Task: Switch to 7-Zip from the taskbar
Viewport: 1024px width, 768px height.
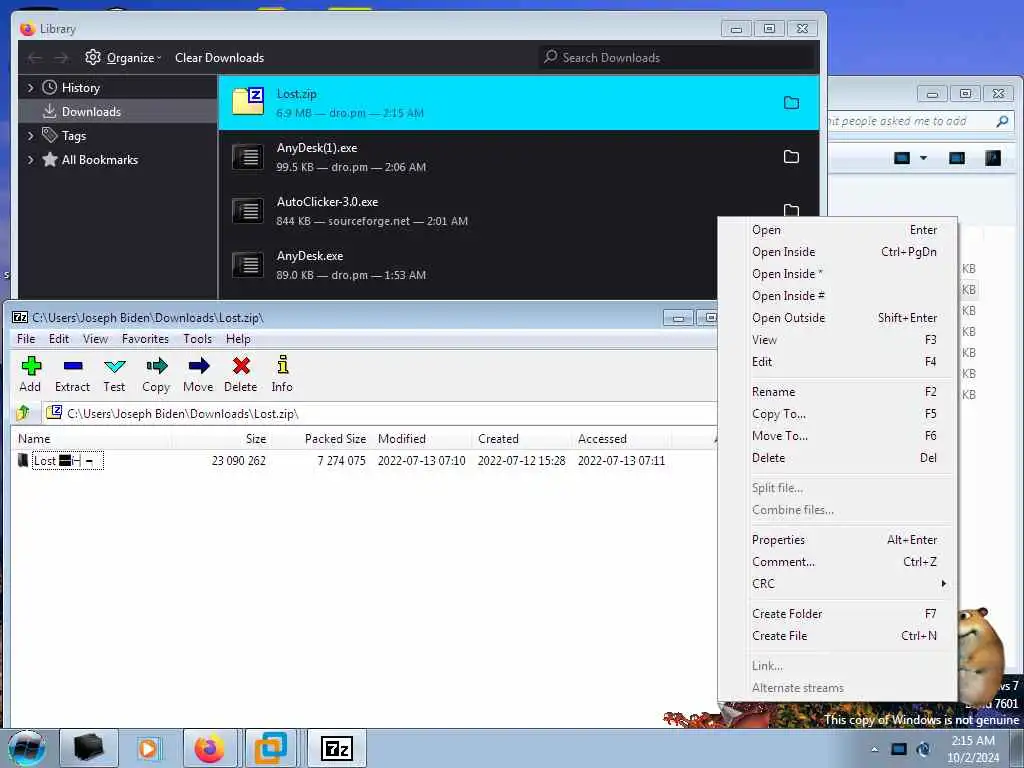Action: pos(337,748)
